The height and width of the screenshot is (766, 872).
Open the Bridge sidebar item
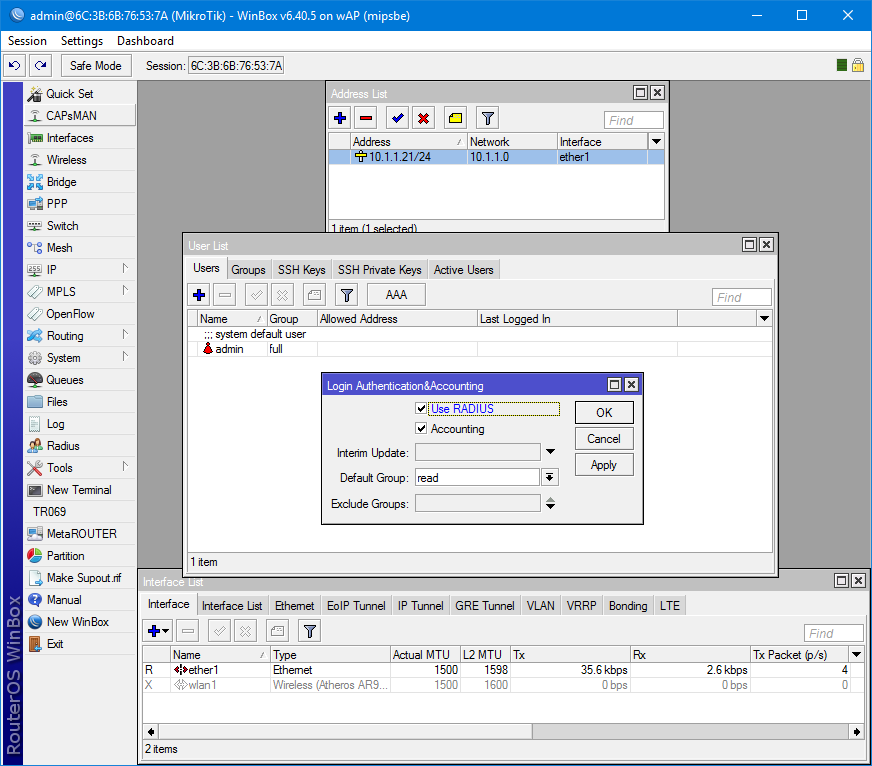pyautogui.click(x=80, y=182)
